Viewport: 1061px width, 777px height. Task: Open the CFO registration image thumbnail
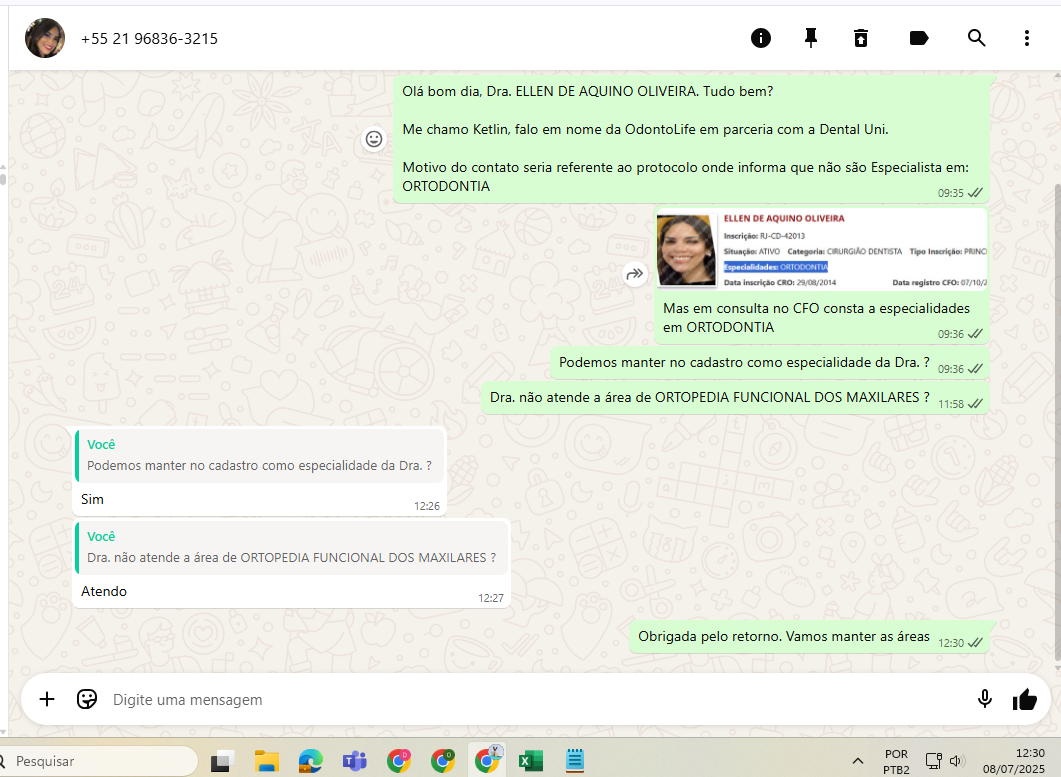click(821, 248)
